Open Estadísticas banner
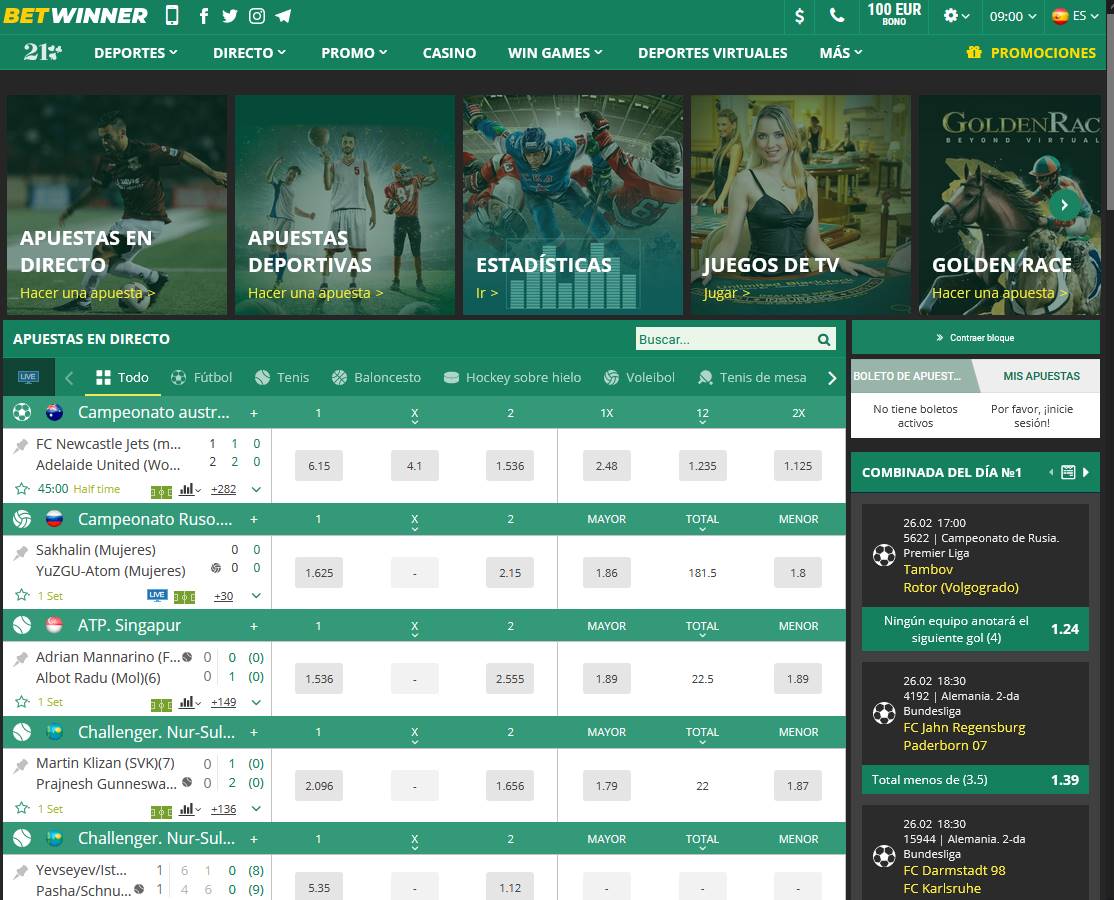Screen dimensions: 1114x900 point(573,205)
